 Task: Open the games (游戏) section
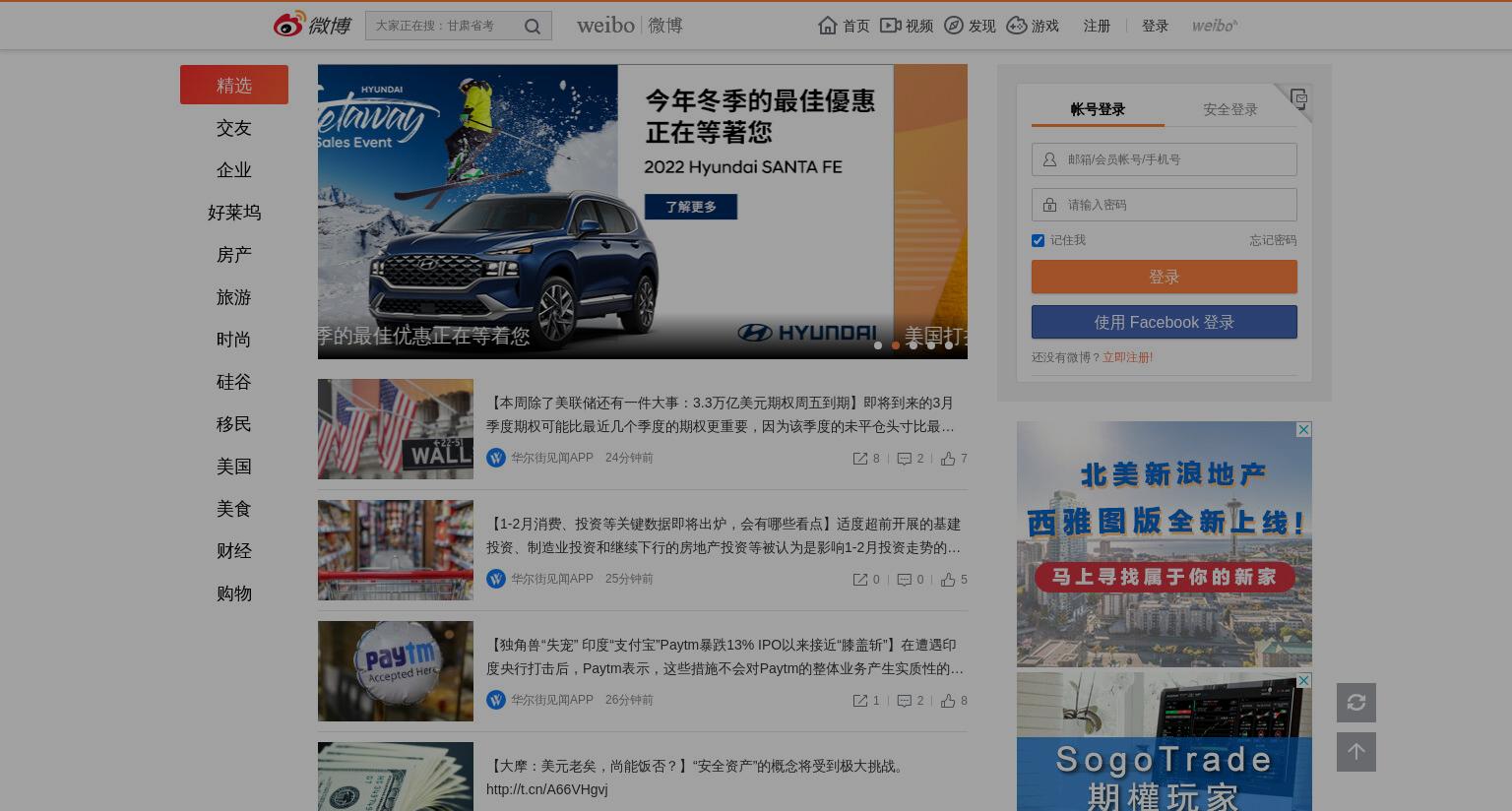[x=1033, y=26]
